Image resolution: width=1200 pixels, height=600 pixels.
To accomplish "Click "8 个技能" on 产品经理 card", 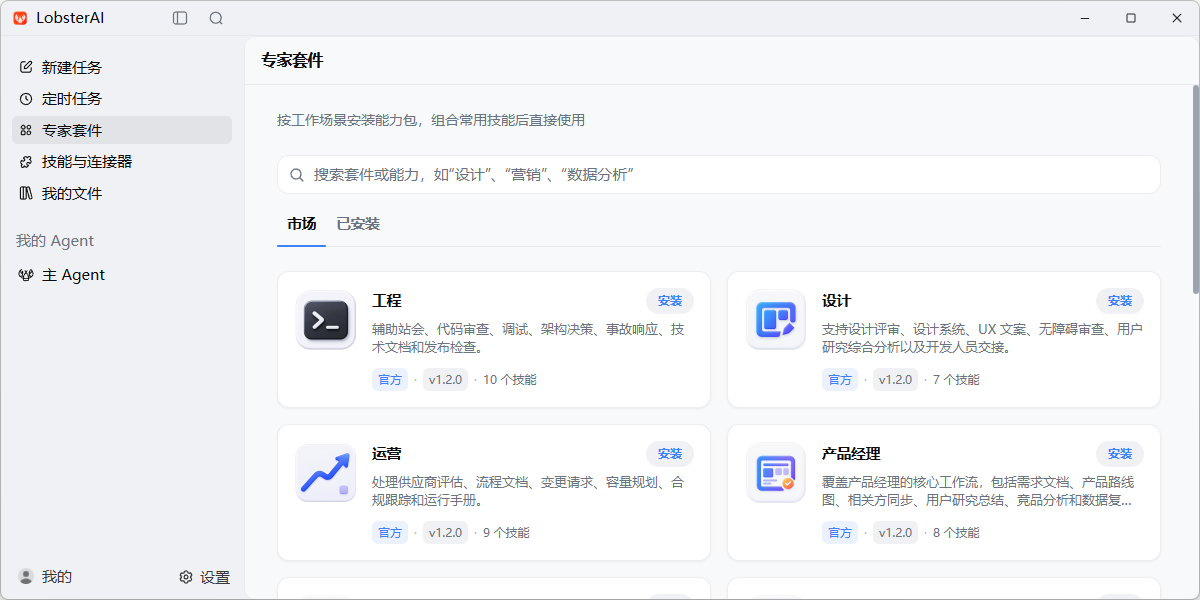I will 956,533.
